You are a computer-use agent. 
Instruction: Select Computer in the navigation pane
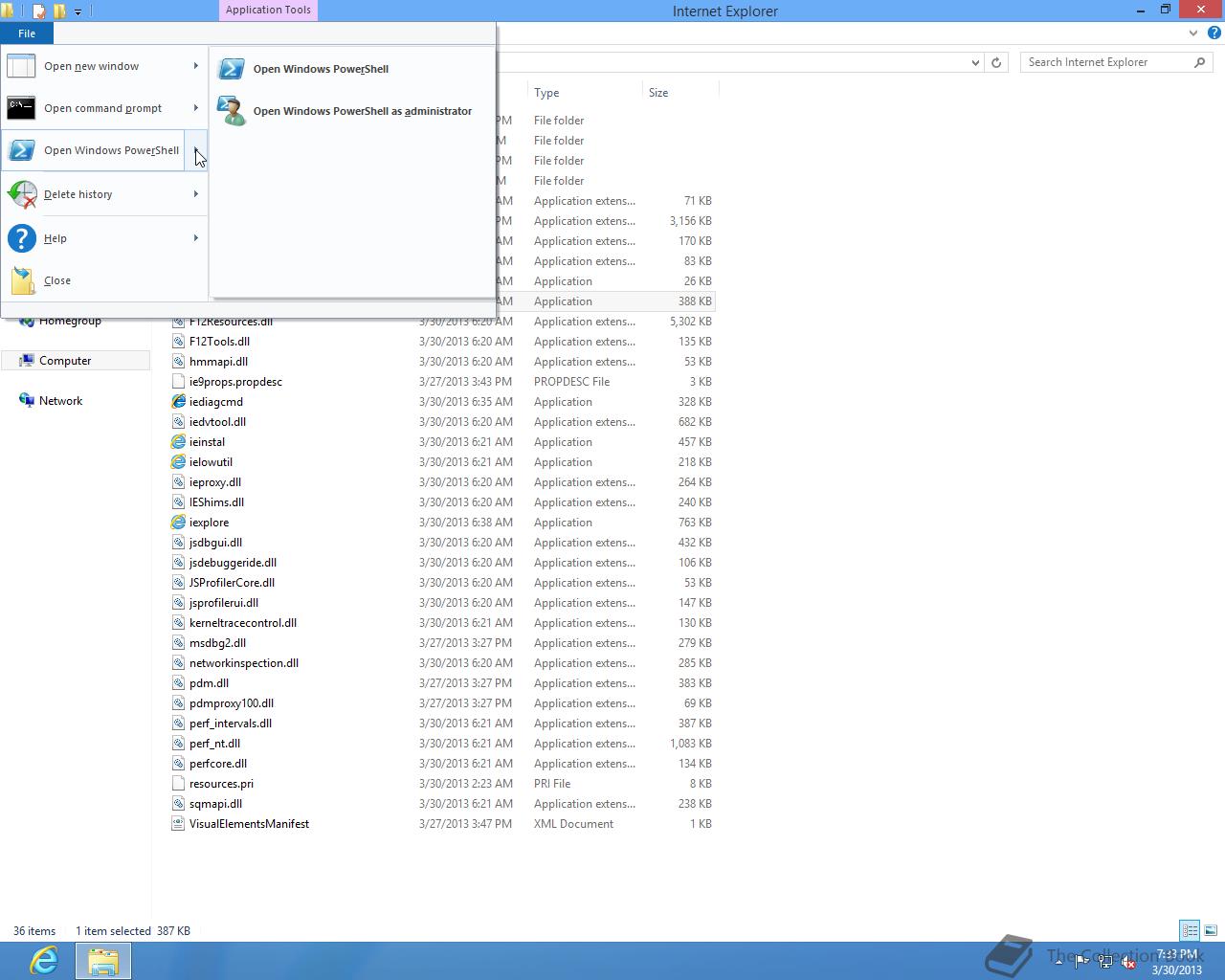76,361
